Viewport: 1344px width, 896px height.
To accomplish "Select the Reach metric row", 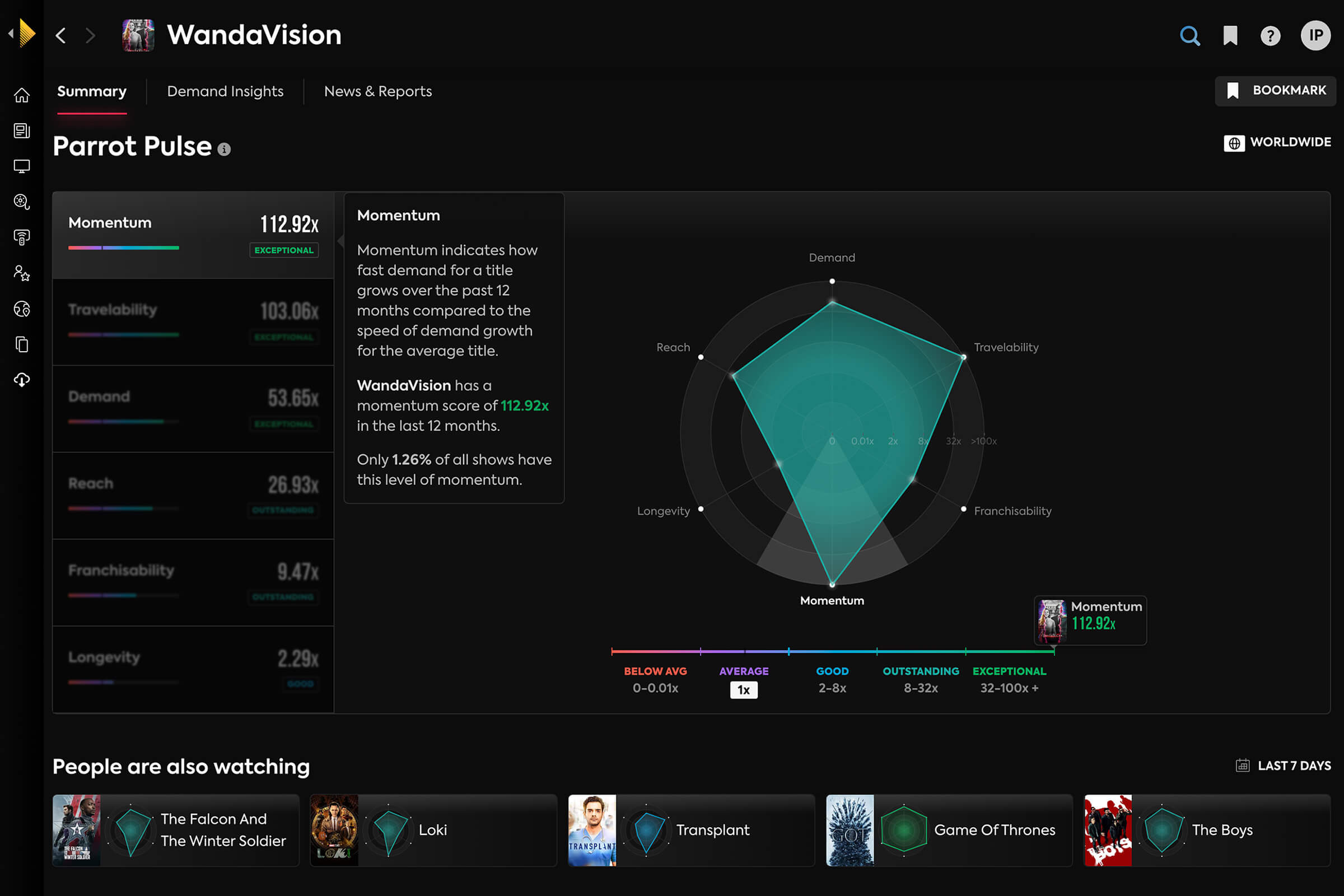I will [193, 496].
